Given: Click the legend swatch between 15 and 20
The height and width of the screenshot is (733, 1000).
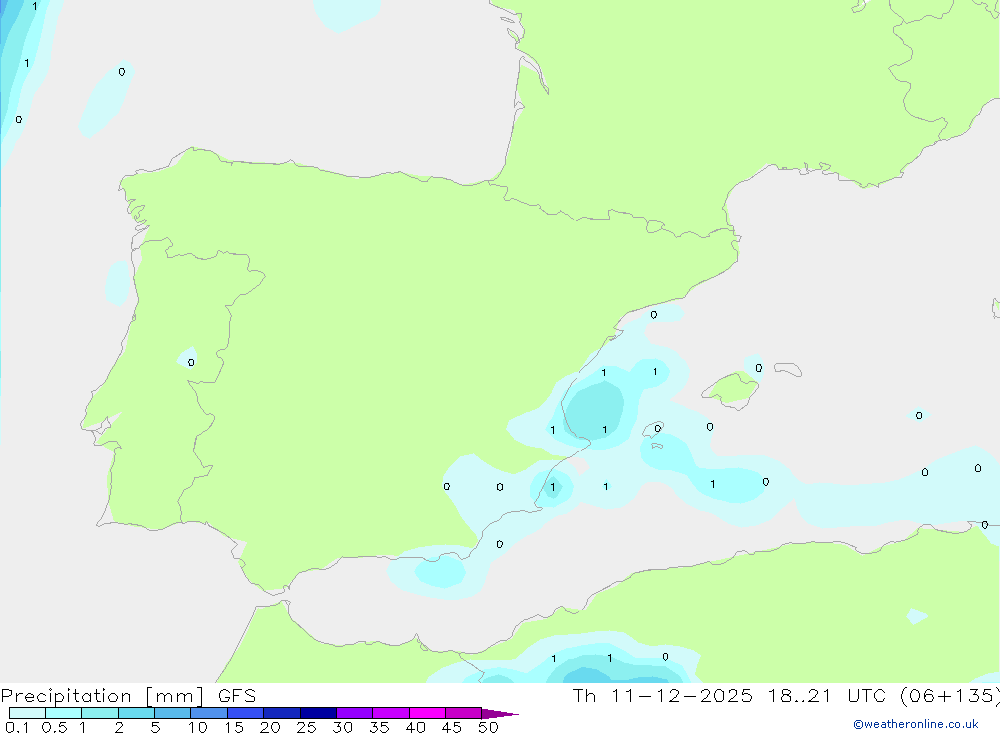Looking at the screenshot, I should (x=245, y=713).
